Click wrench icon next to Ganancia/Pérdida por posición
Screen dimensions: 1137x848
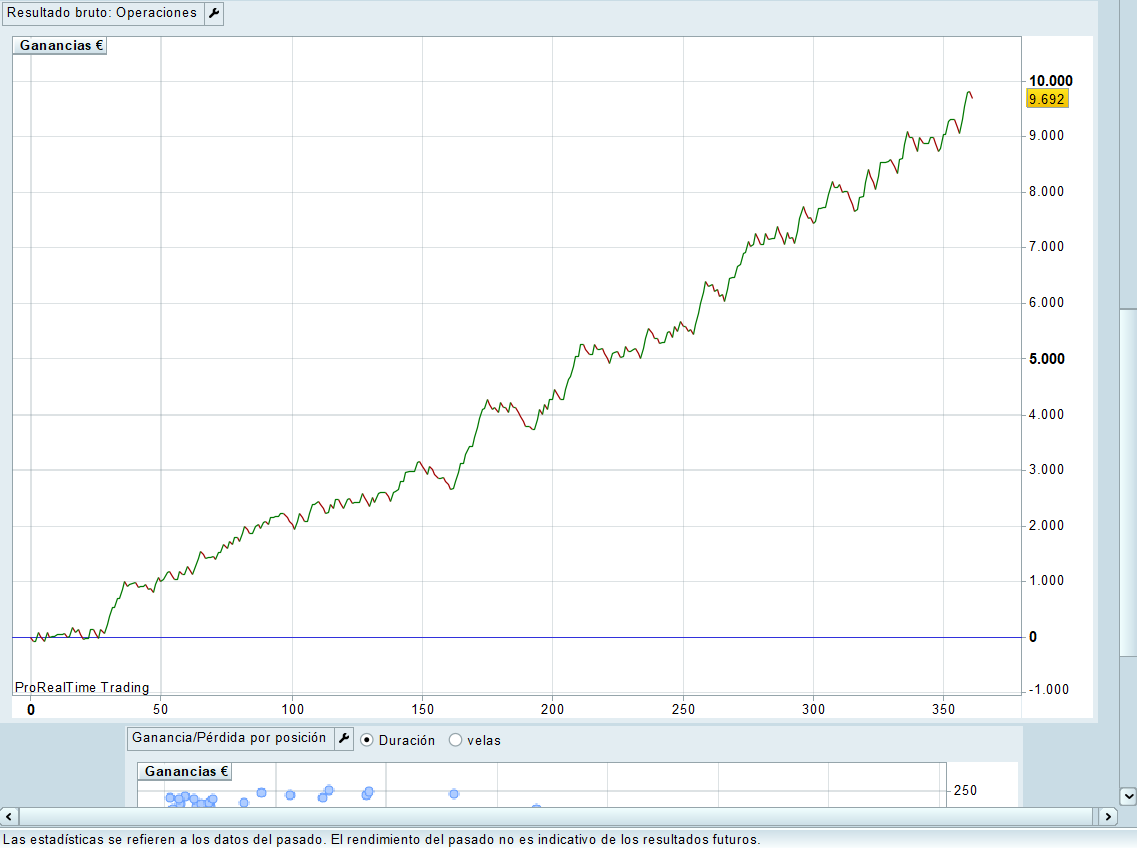[344, 739]
